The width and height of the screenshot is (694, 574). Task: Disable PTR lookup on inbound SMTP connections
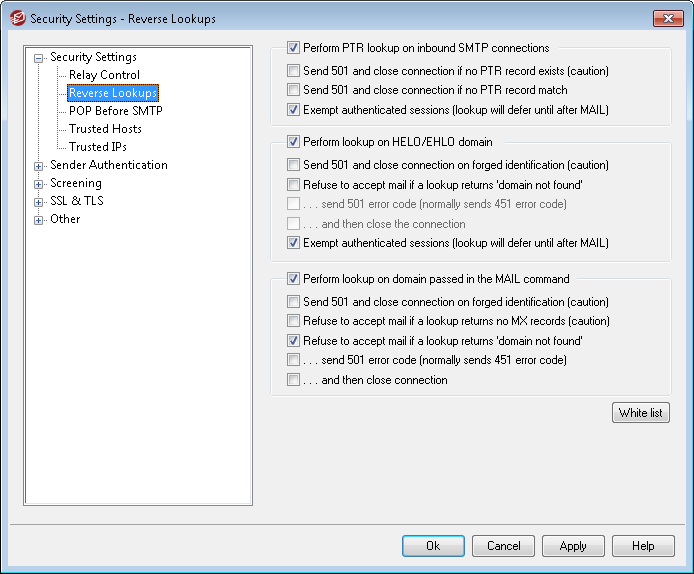coord(293,48)
